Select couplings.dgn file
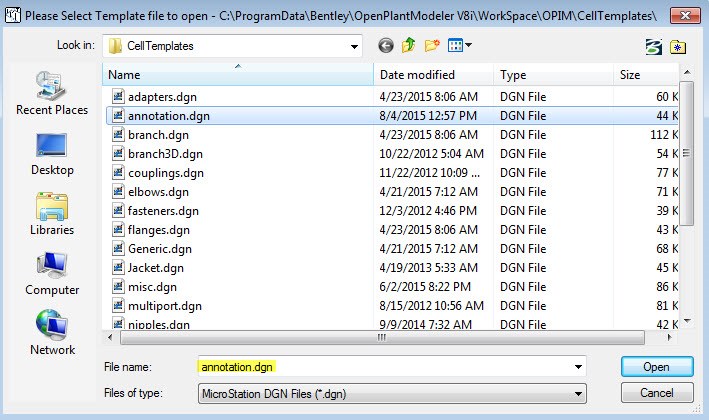This screenshot has width=709, height=420. tap(166, 173)
